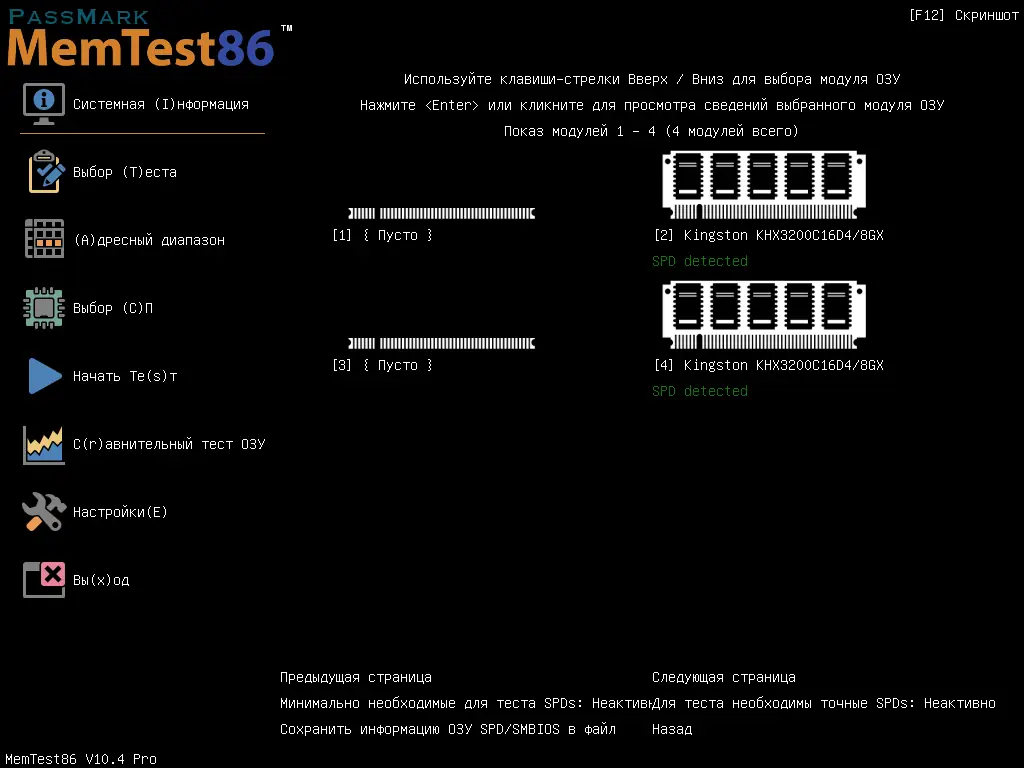Click 'Предыдущая страница' link
This screenshot has width=1024, height=768.
coord(356,677)
